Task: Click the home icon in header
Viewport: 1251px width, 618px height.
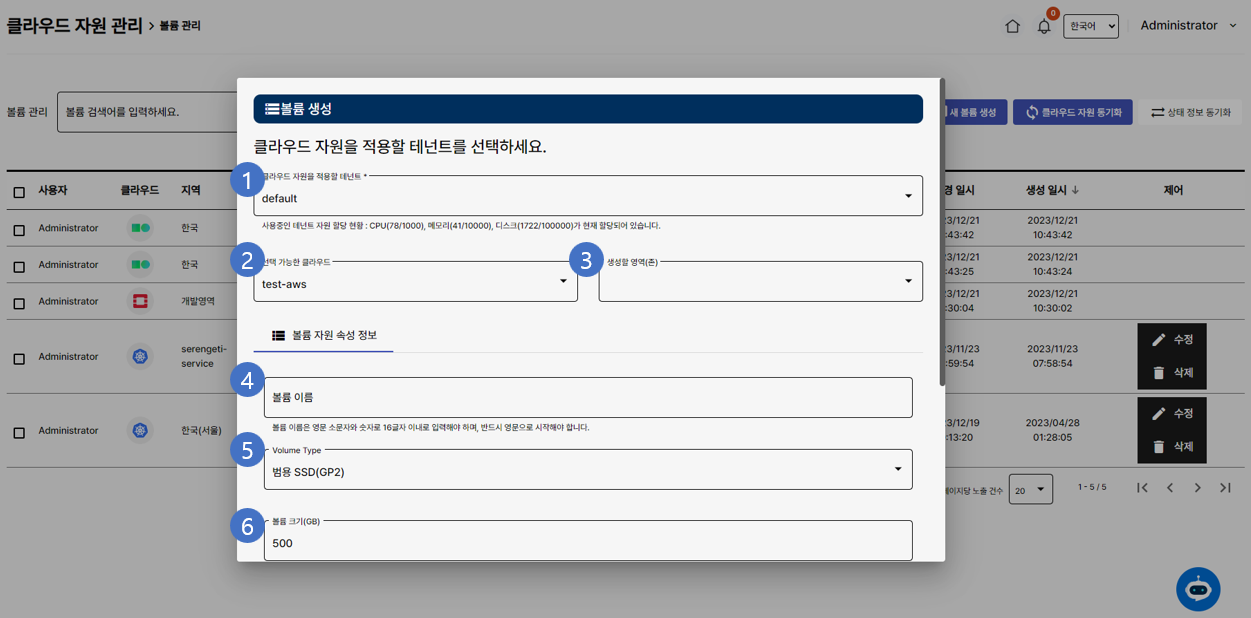Action: 1012,27
